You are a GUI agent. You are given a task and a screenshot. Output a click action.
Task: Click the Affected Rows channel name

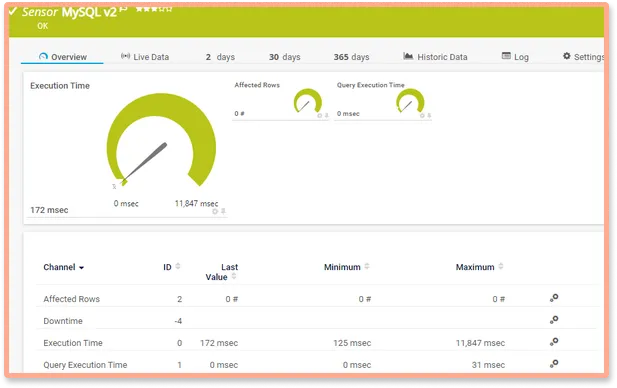click(71, 299)
